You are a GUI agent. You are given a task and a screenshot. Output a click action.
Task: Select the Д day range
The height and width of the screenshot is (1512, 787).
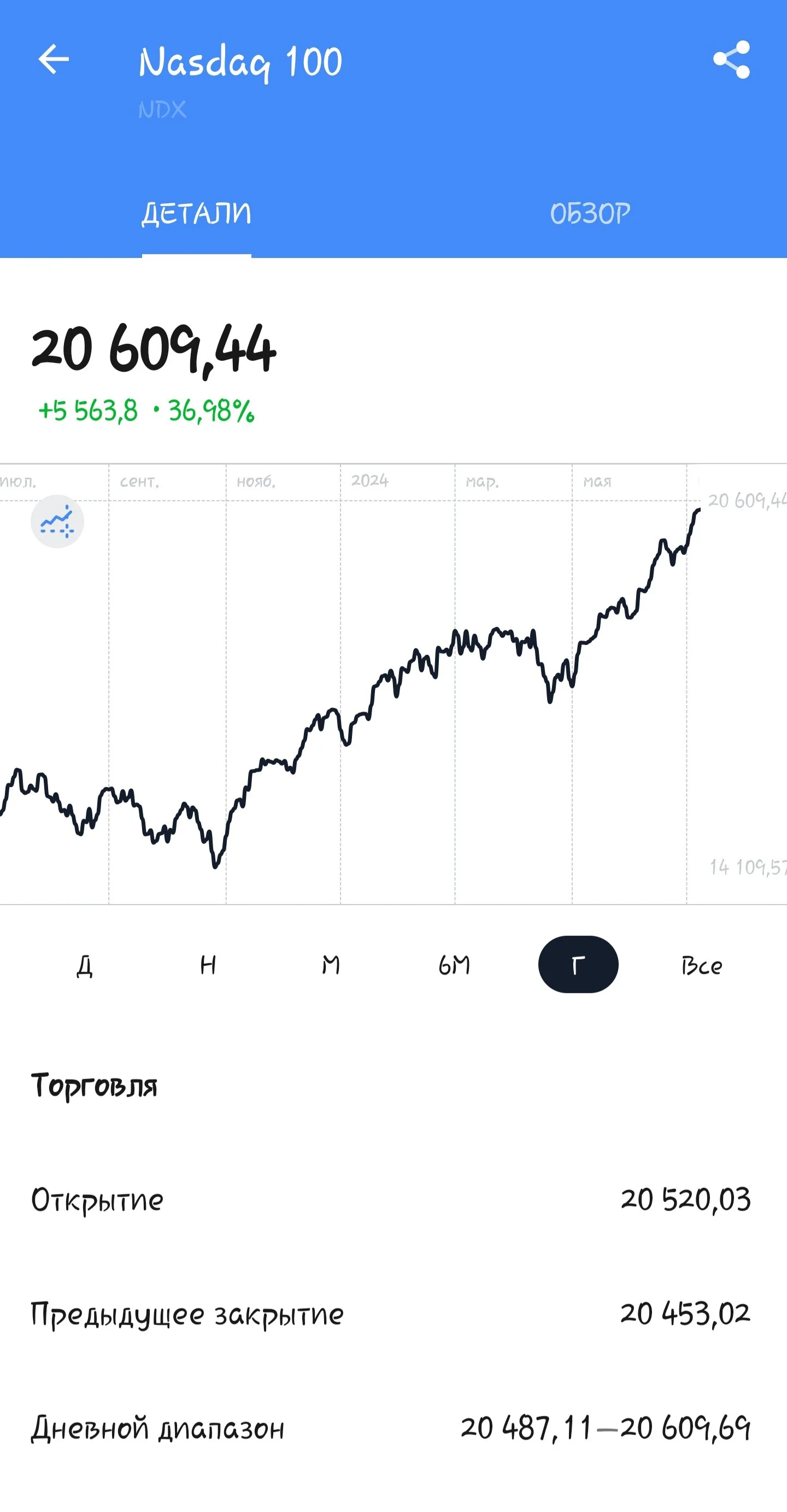85,965
